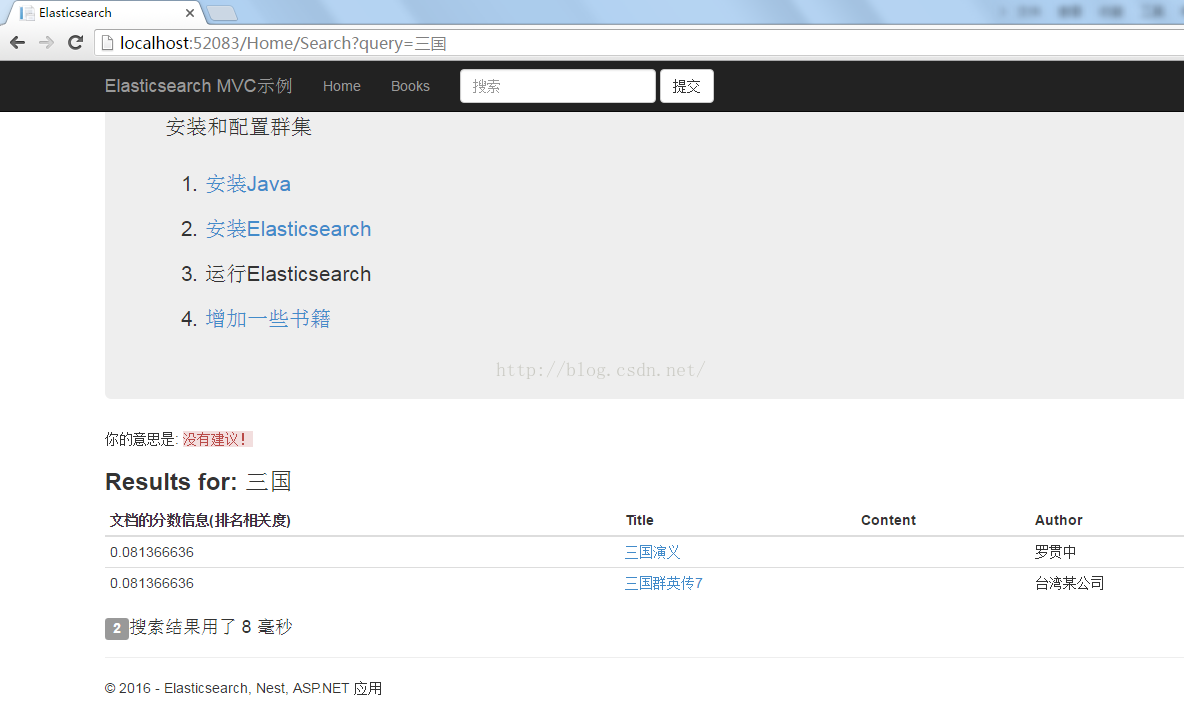Click the 搜索结果用了 8 毫秒 text
Viewport: 1184px width, 719px height.
click(211, 627)
